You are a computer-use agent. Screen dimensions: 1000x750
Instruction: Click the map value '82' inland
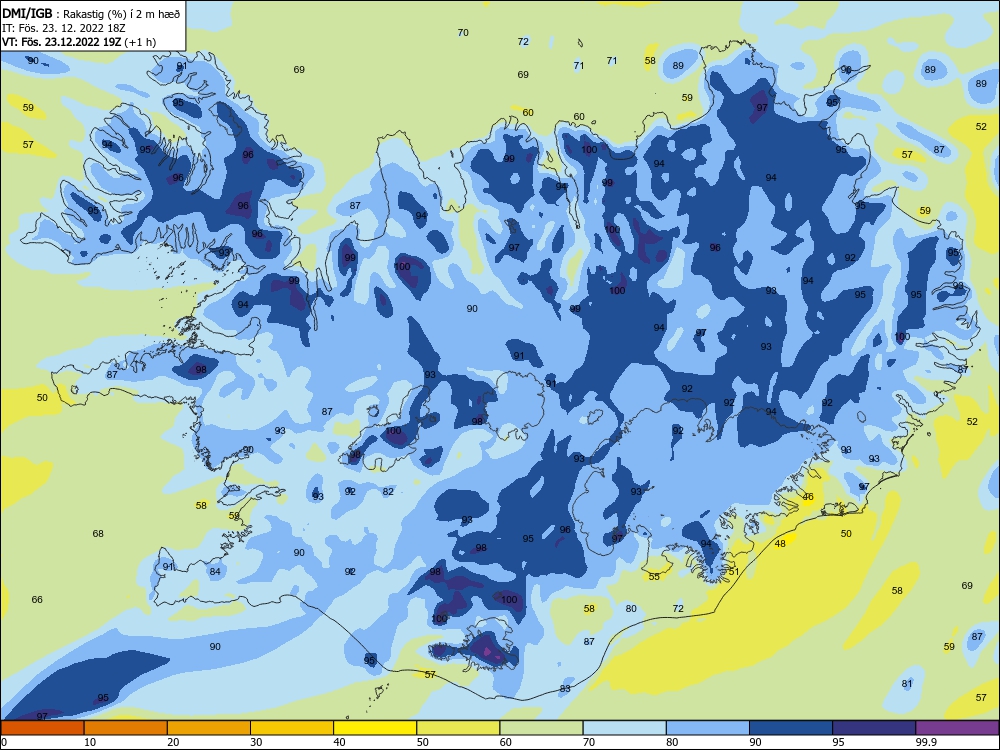pyautogui.click(x=388, y=492)
